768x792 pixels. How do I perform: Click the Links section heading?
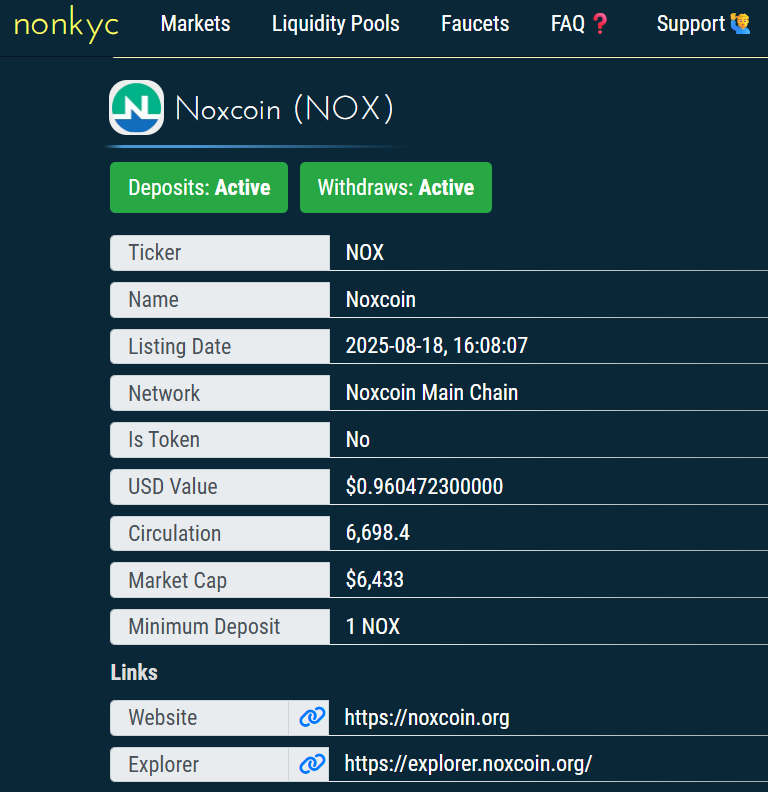pos(134,672)
